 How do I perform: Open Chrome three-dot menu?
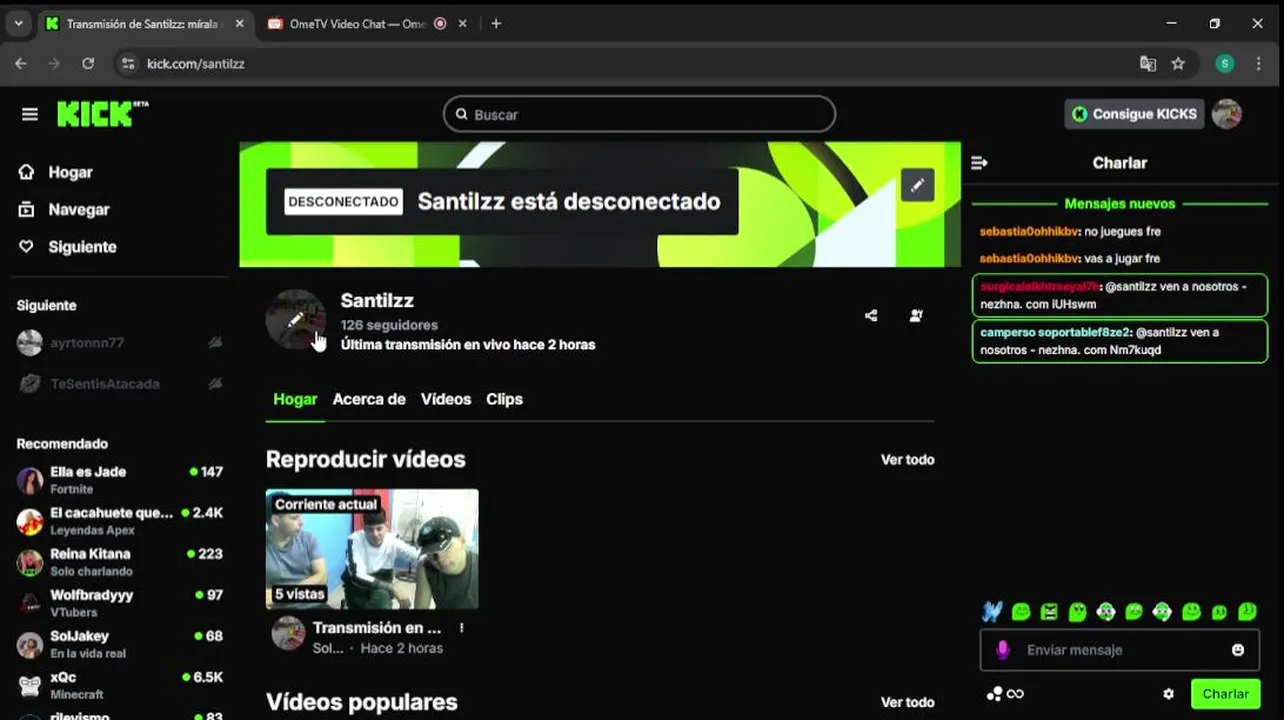tap(1258, 63)
